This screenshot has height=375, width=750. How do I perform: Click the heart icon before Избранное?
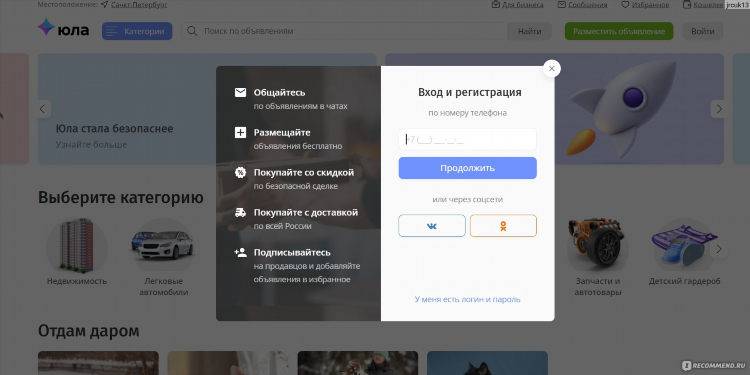point(625,5)
